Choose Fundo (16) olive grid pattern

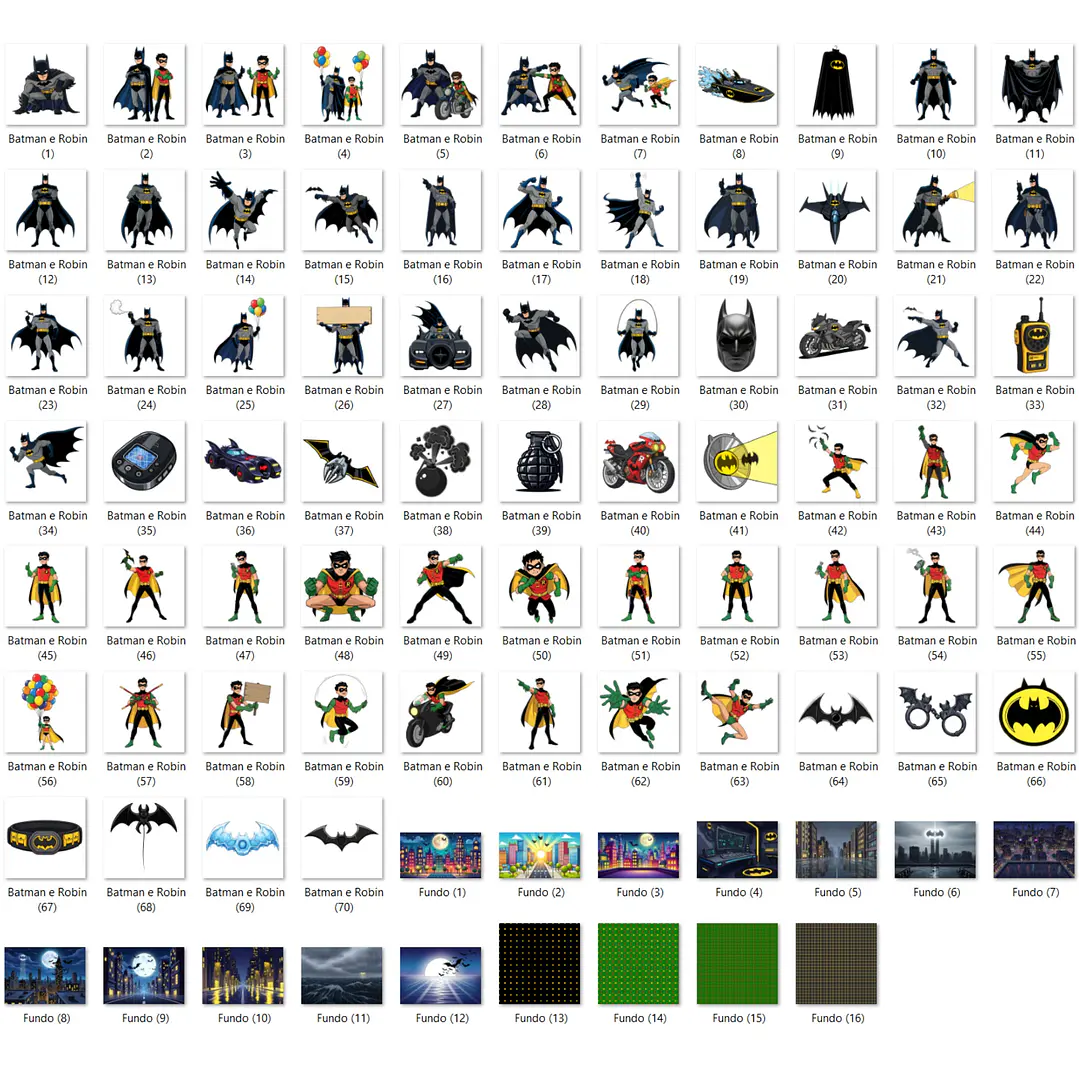(836, 964)
